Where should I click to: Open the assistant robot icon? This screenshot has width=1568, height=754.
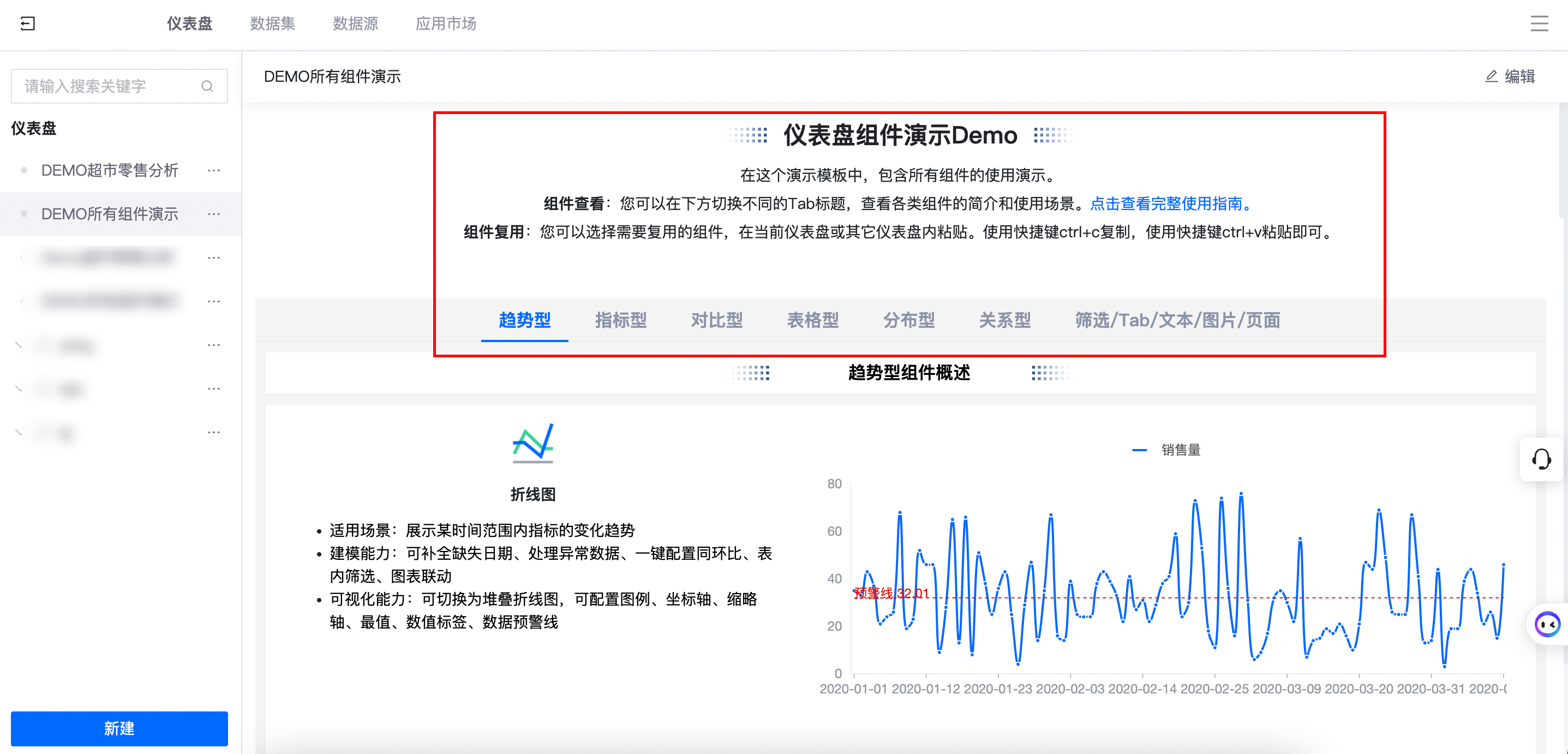(1547, 624)
